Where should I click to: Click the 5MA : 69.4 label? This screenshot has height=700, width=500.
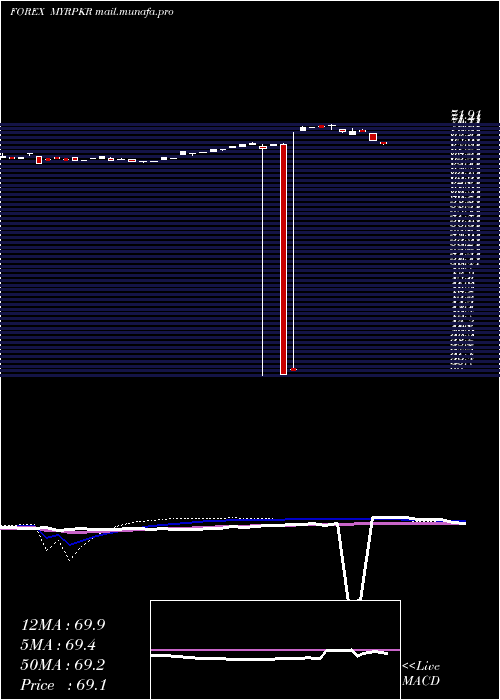[x=58, y=645]
